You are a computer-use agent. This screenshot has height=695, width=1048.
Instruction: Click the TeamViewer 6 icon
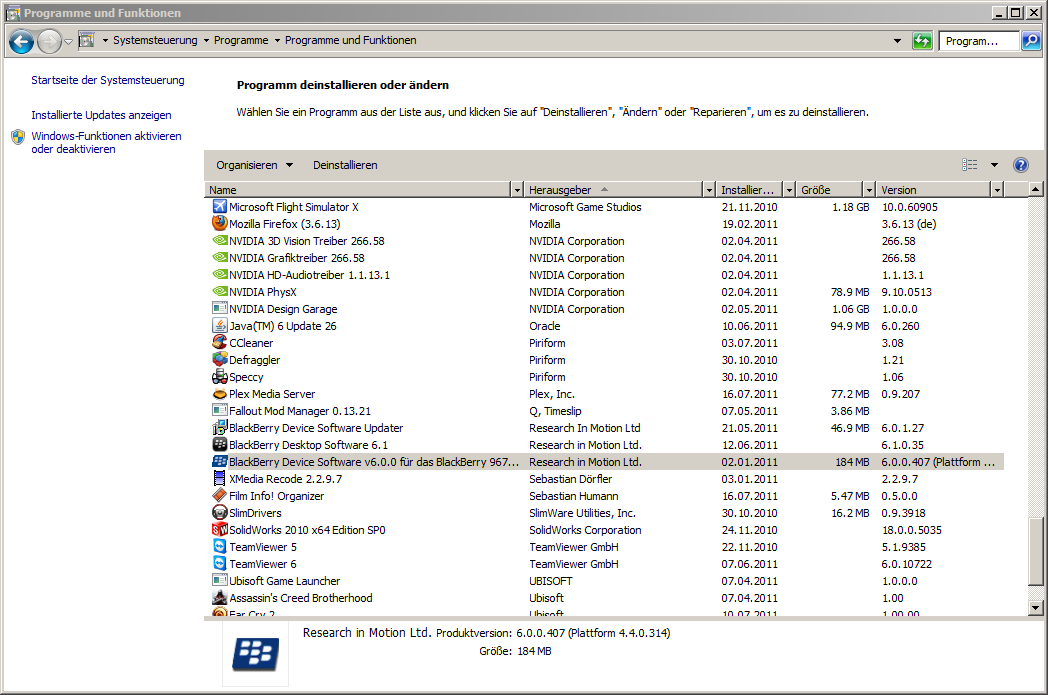(x=219, y=563)
